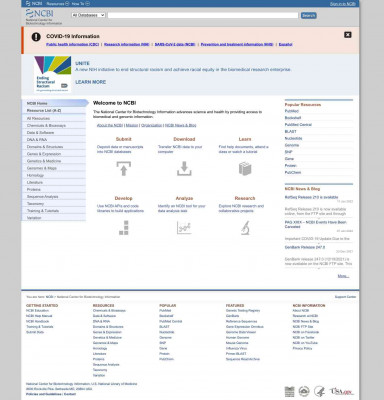The height and width of the screenshot is (400, 384).
Task: Open Sequence Analysis in sidebar
Action: pyautogui.click(x=54, y=197)
